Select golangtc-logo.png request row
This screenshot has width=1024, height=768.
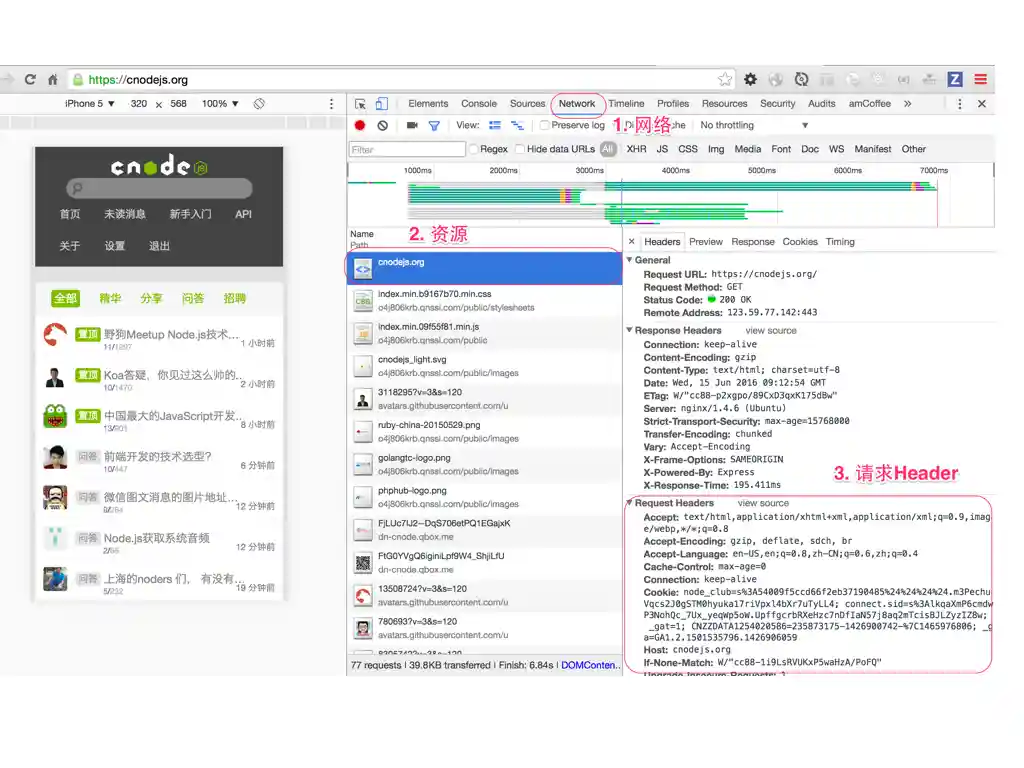pos(485,464)
